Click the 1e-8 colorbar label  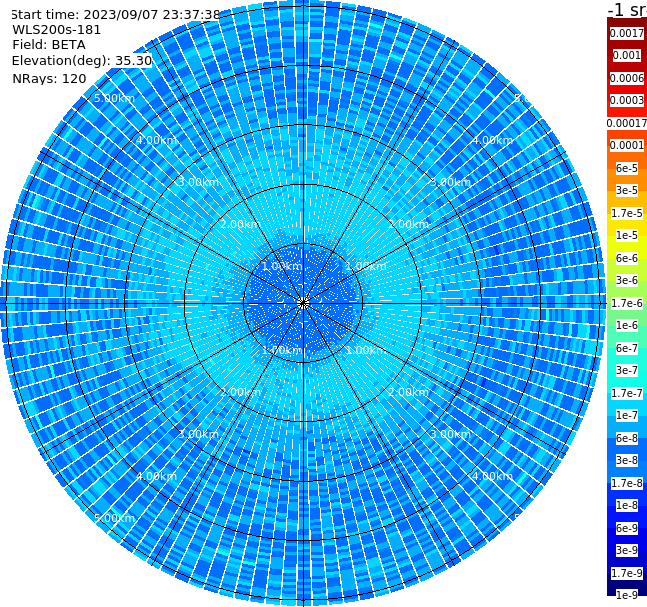point(627,505)
